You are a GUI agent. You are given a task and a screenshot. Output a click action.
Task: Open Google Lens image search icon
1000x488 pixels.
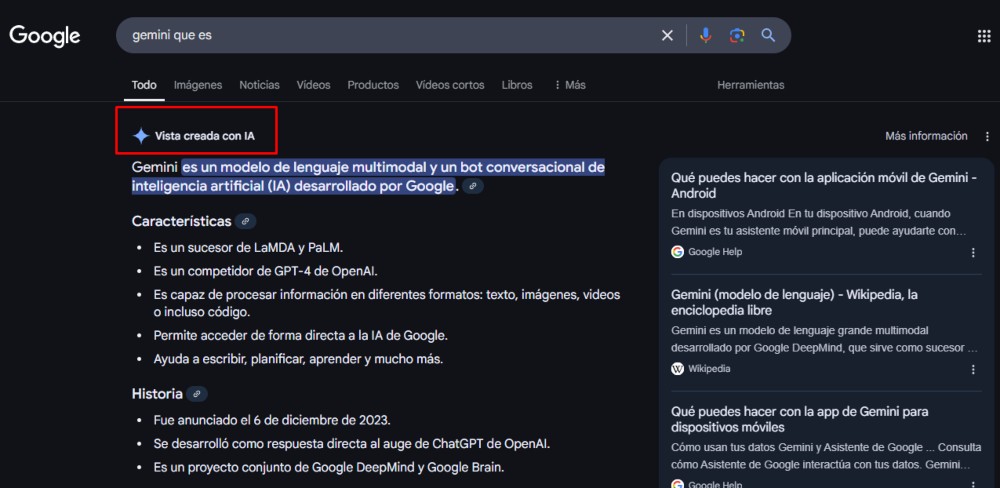(737, 36)
